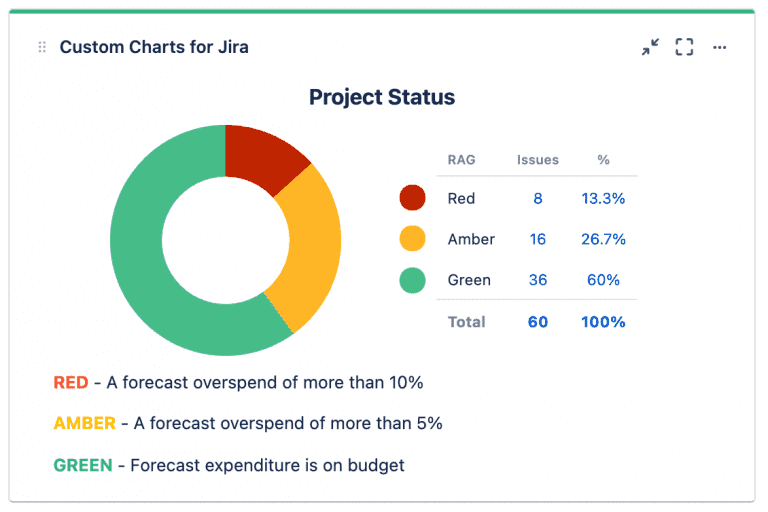The image size is (768, 512).
Task: Open the total 60 issues link
Action: point(538,322)
